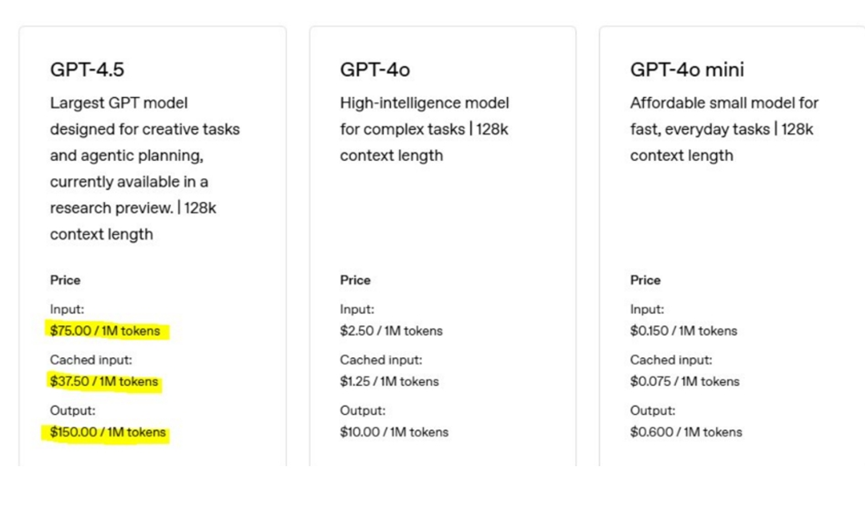Image resolution: width=865 pixels, height=510 pixels.
Task: Select highlighted $37.50 / 1M tokens cached price
Action: pyautogui.click(x=104, y=381)
